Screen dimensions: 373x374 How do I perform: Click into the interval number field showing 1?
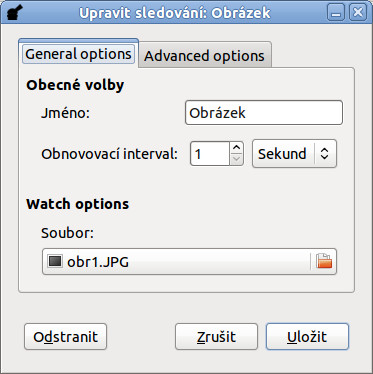[210, 154]
